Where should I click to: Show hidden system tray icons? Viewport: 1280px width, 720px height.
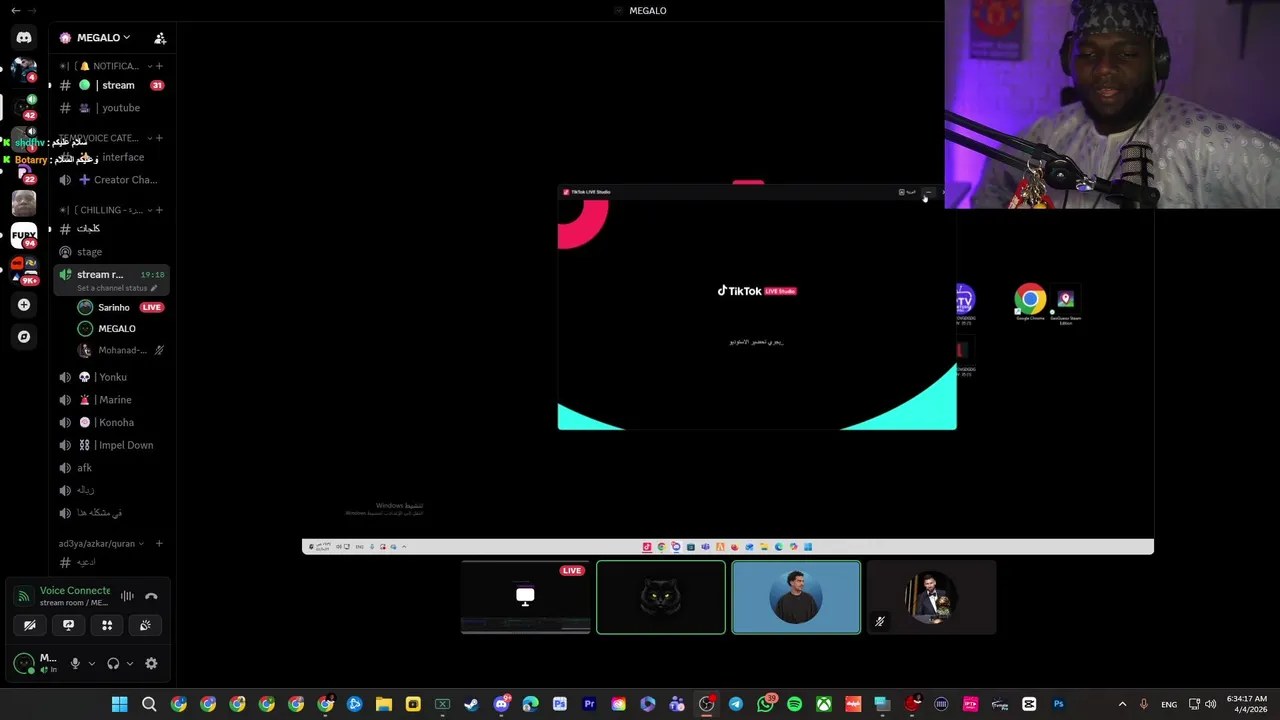1122,704
